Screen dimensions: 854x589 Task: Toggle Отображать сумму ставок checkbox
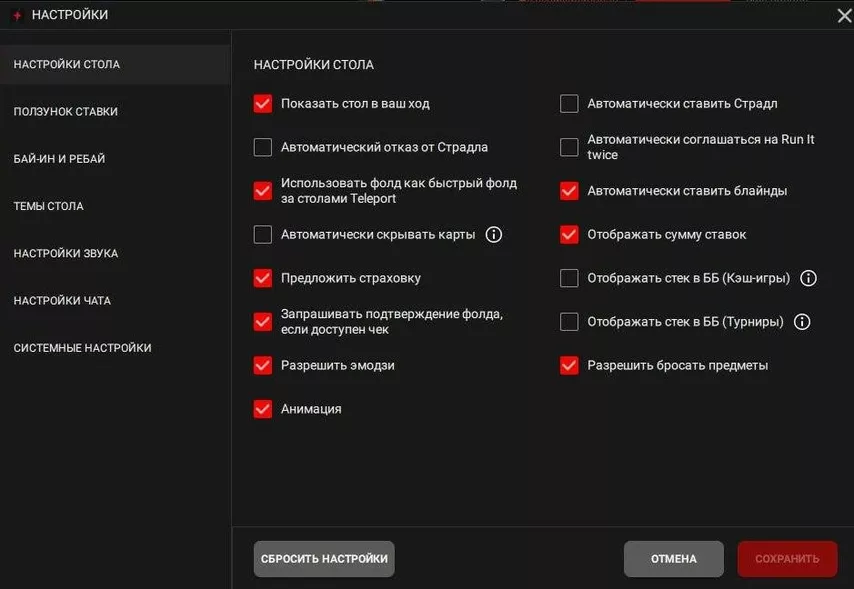(569, 235)
